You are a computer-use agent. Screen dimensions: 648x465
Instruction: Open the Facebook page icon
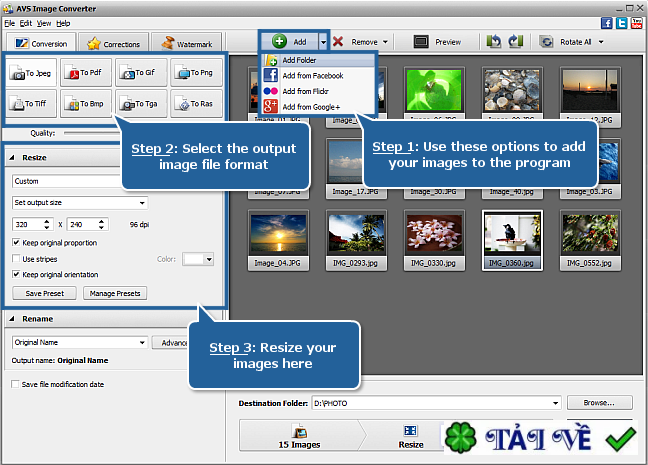pos(607,23)
